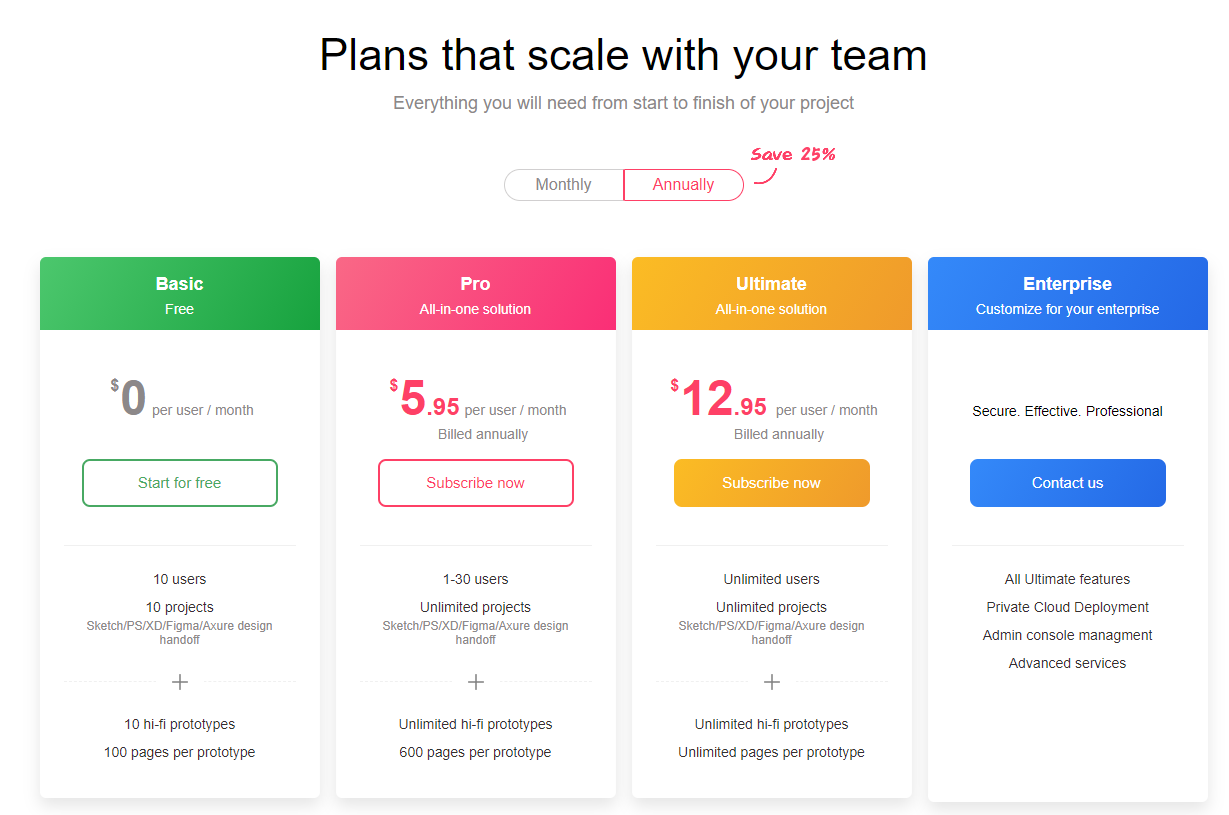Expand the plus icon in Ultimate plan
The width and height of the screenshot is (1229, 815).
[x=772, y=682]
